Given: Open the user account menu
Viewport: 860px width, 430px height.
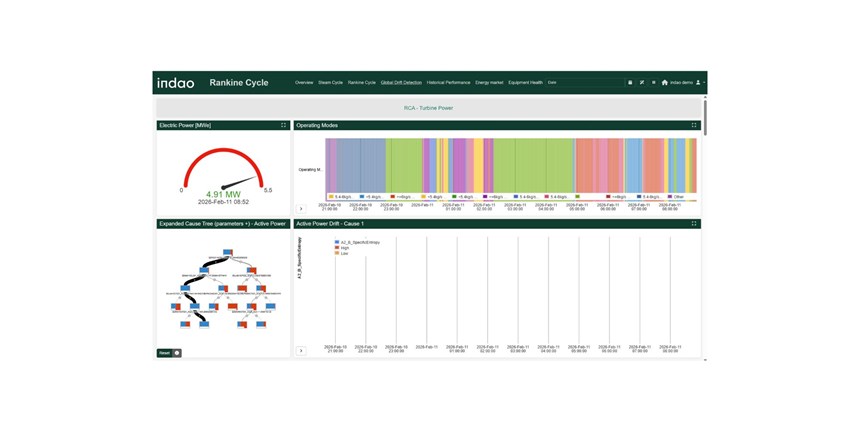Looking at the screenshot, I should 700,83.
